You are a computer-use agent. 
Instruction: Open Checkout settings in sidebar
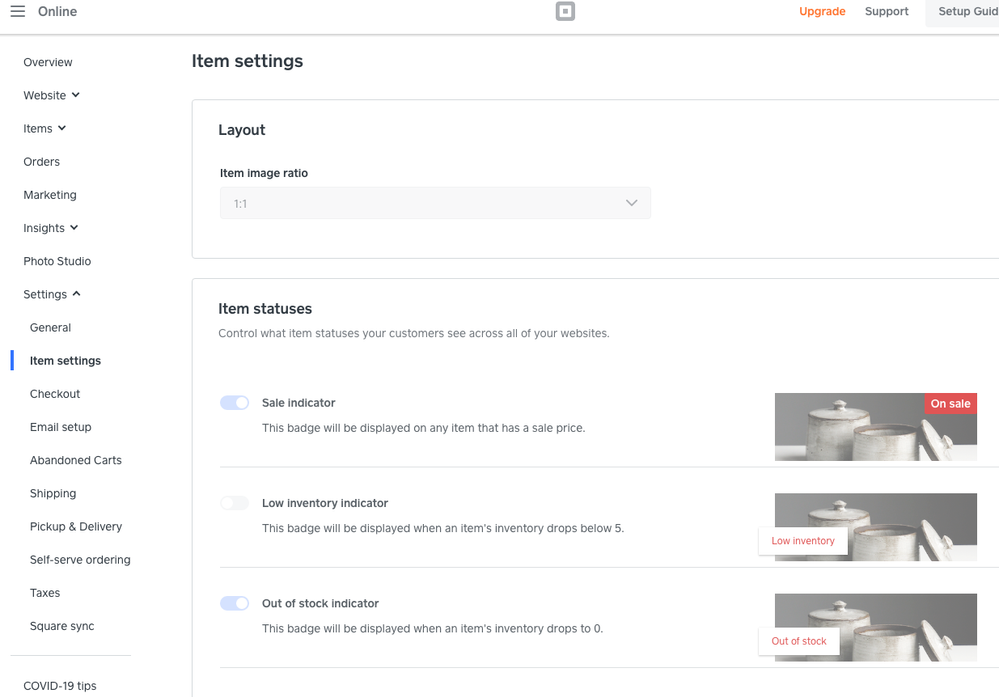[x=55, y=394]
